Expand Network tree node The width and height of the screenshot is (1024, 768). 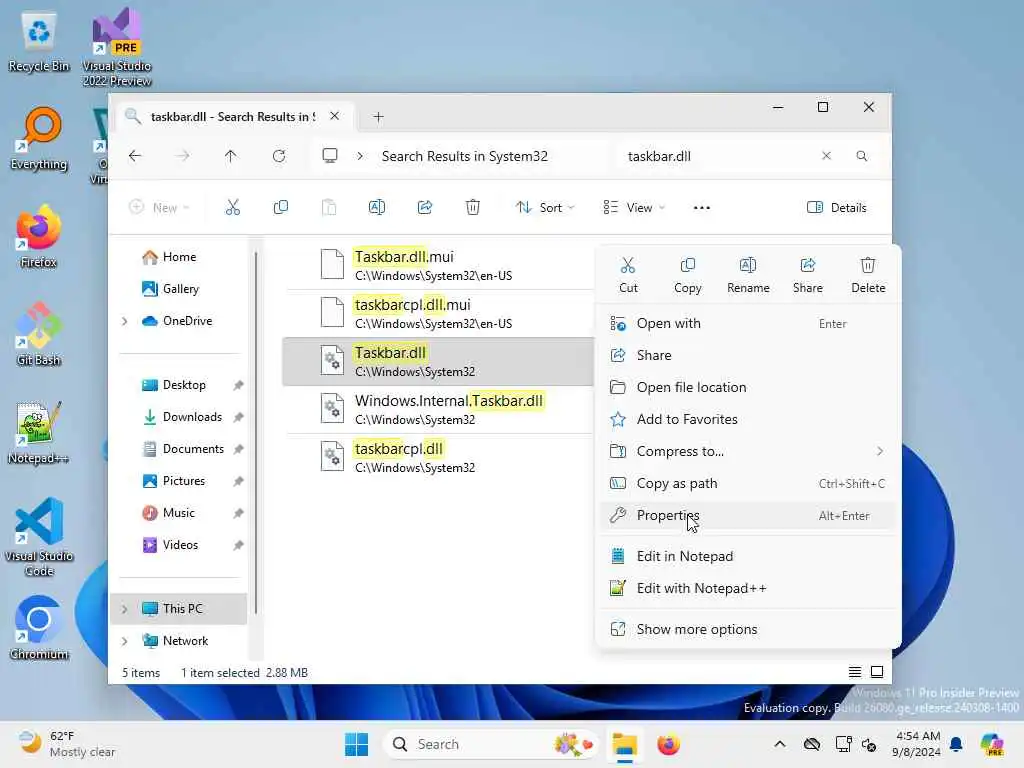(x=125, y=641)
